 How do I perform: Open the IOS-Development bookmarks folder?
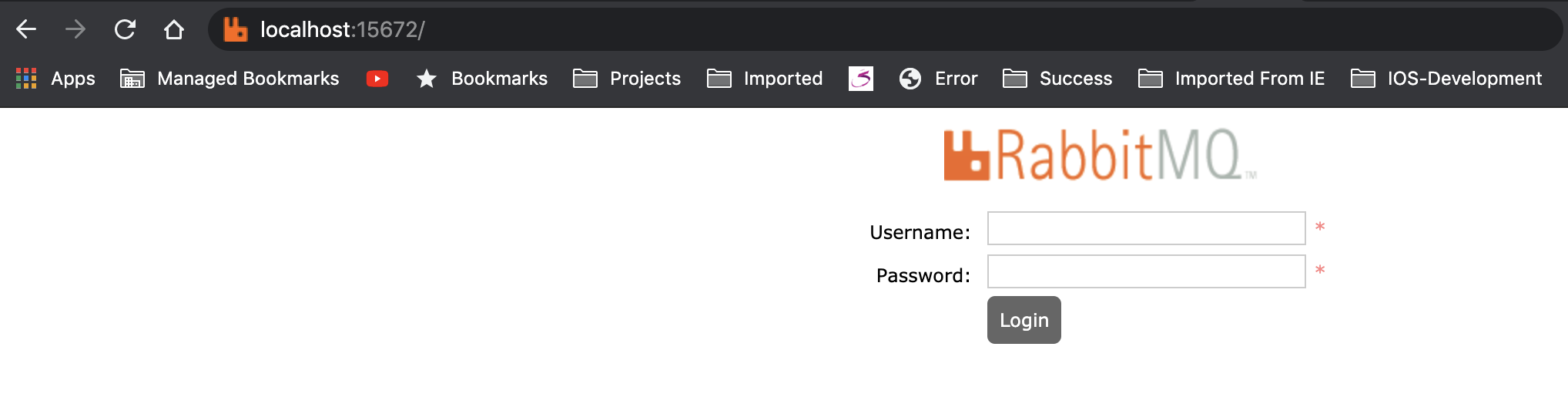coord(1446,79)
